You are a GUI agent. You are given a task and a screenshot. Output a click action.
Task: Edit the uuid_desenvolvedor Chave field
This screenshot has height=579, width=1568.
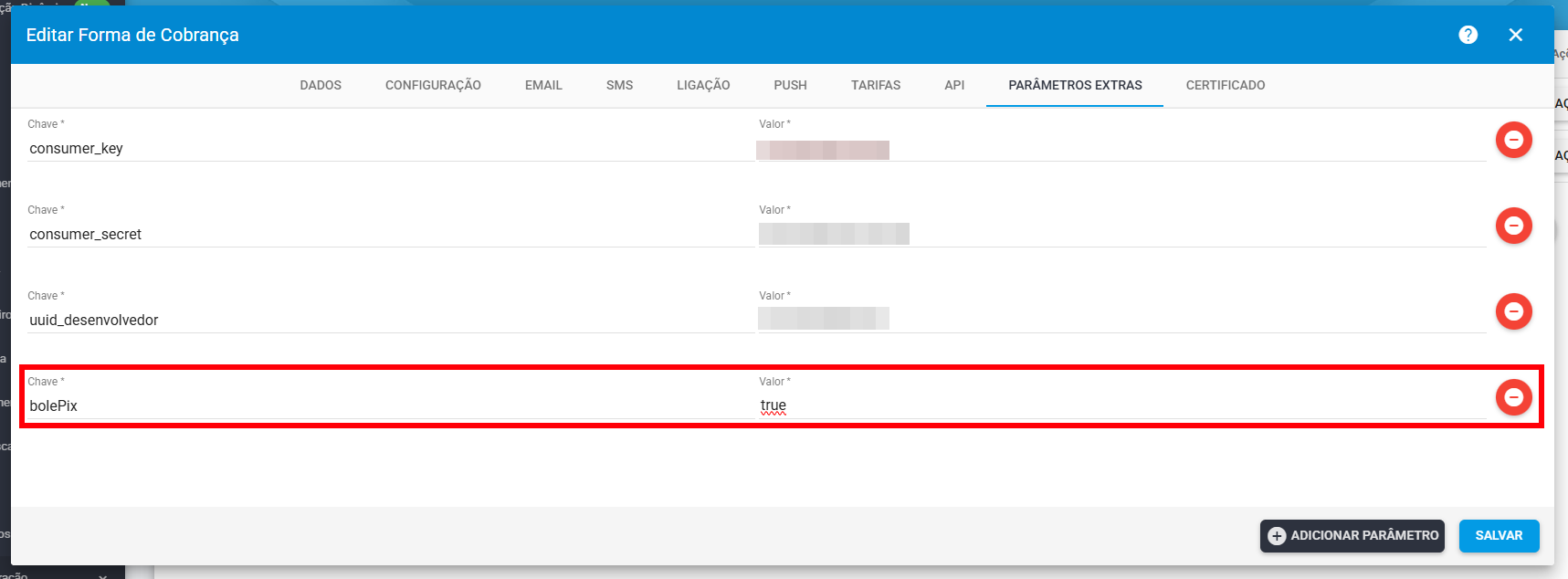pyautogui.click(x=391, y=321)
